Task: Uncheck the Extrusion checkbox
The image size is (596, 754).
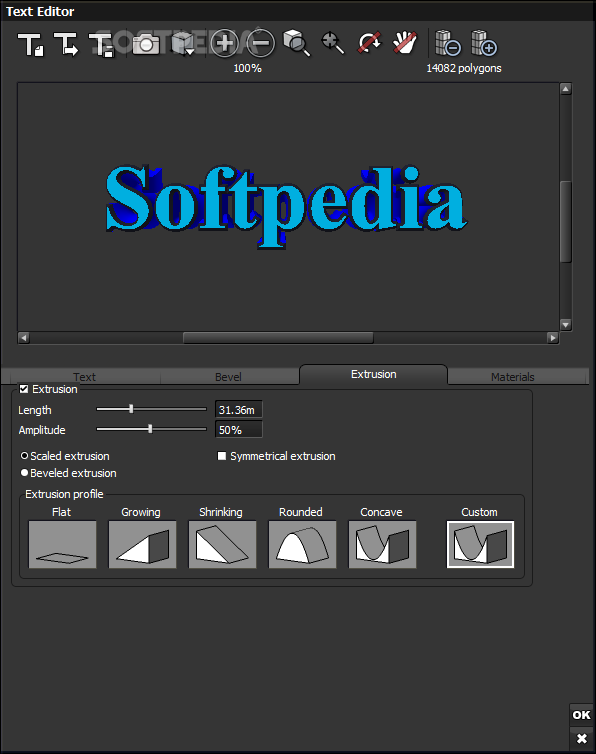Action: pos(24,389)
